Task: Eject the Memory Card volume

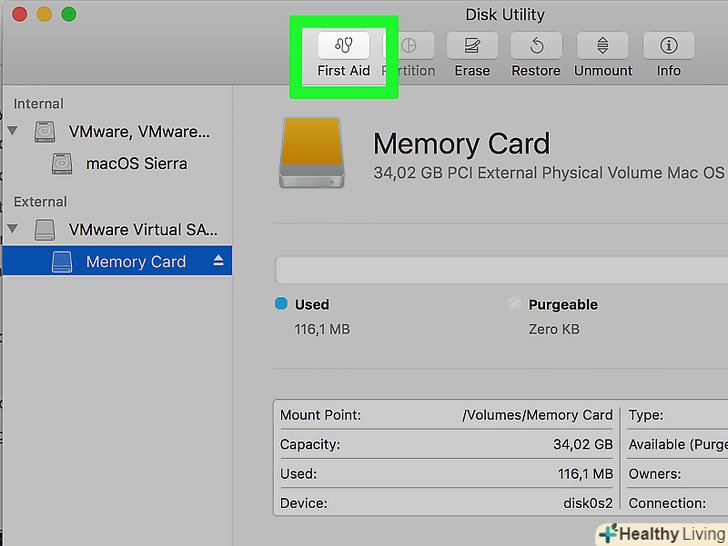Action: point(219,261)
